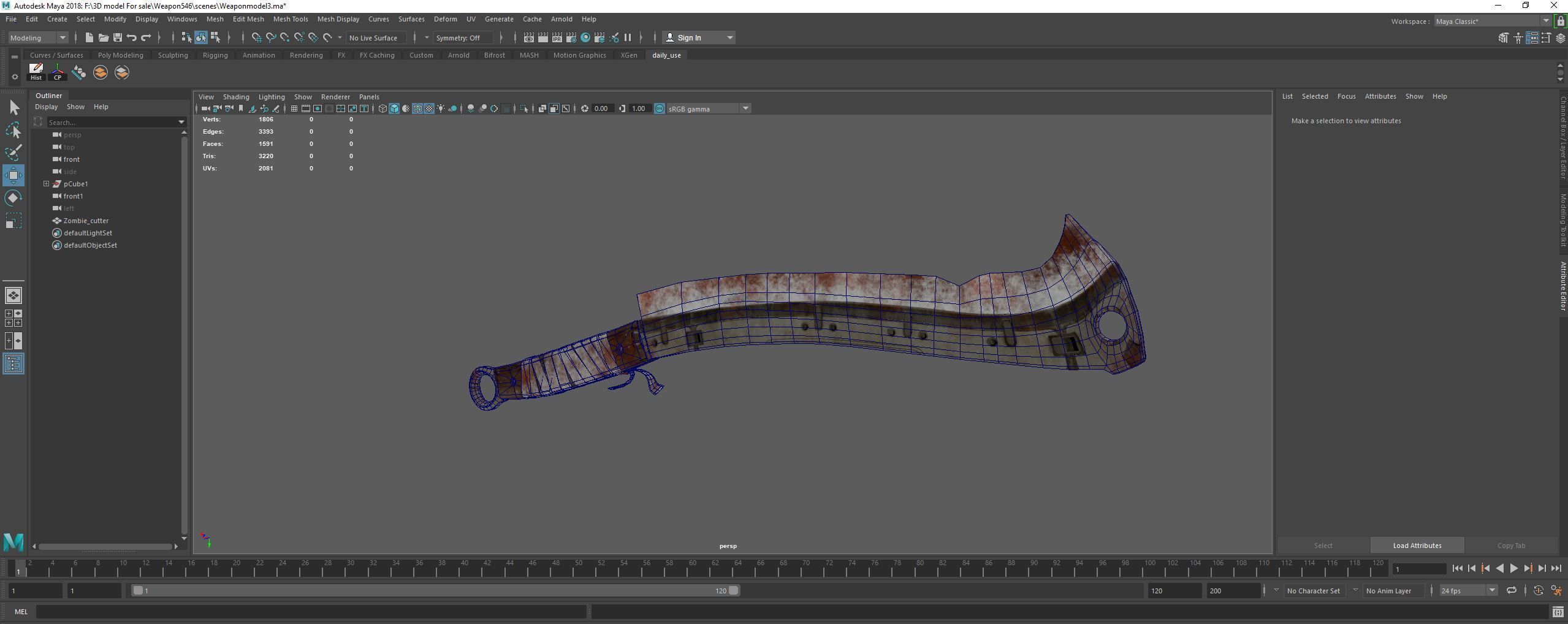Open the Render View window icon

click(x=528, y=37)
